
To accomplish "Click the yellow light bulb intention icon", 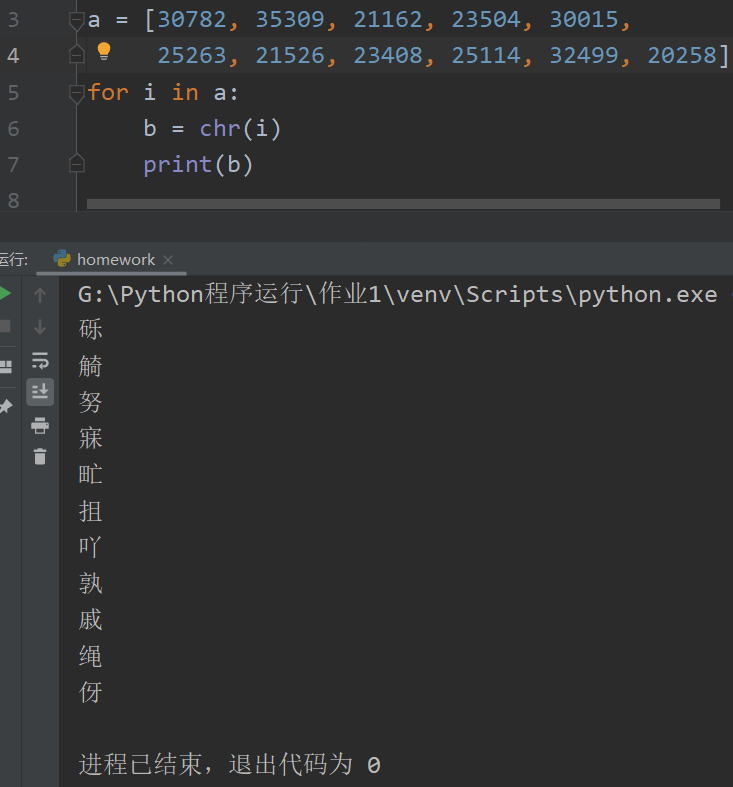I will coord(104,51).
